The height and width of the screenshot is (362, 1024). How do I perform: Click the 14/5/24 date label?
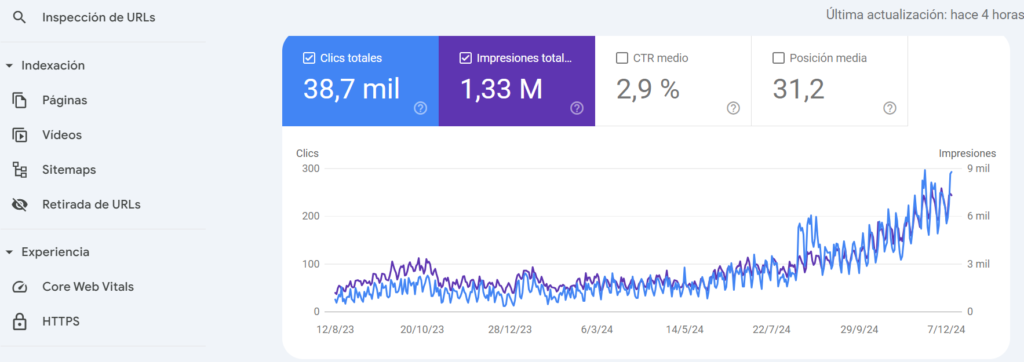[685, 330]
